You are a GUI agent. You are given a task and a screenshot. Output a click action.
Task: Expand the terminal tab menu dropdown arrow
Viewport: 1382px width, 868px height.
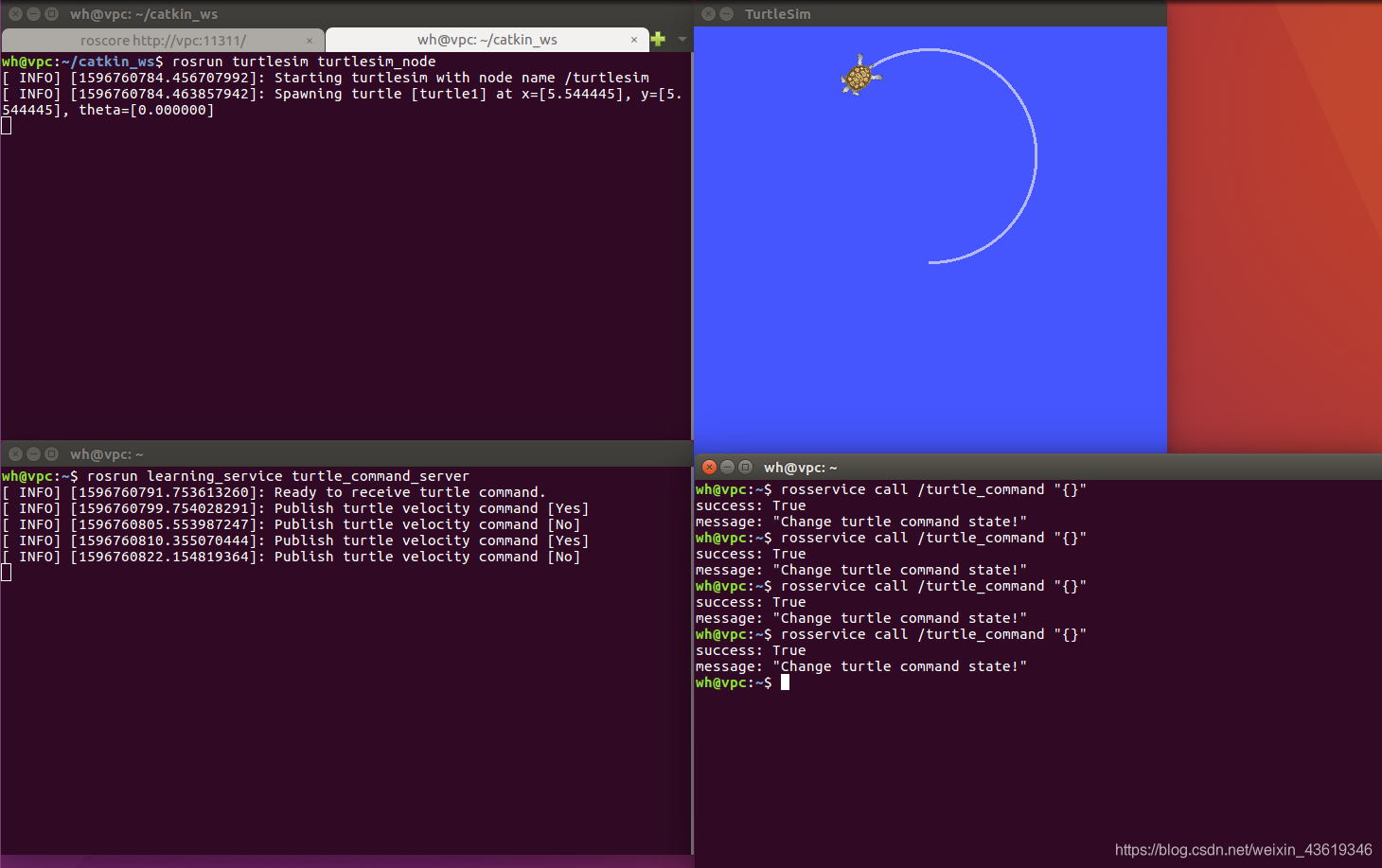(x=682, y=39)
